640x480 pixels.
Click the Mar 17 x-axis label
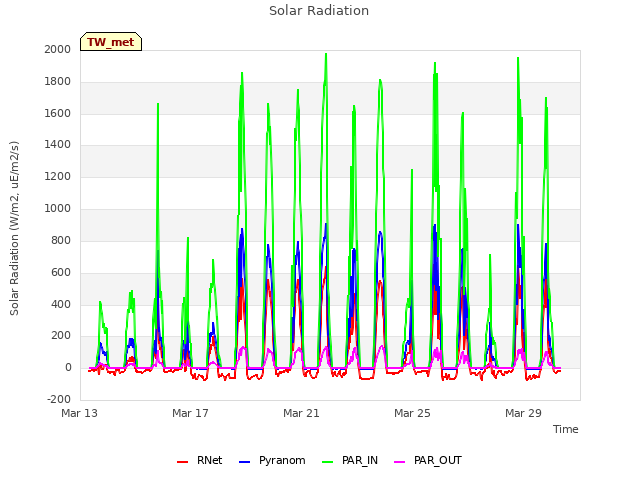[190, 413]
